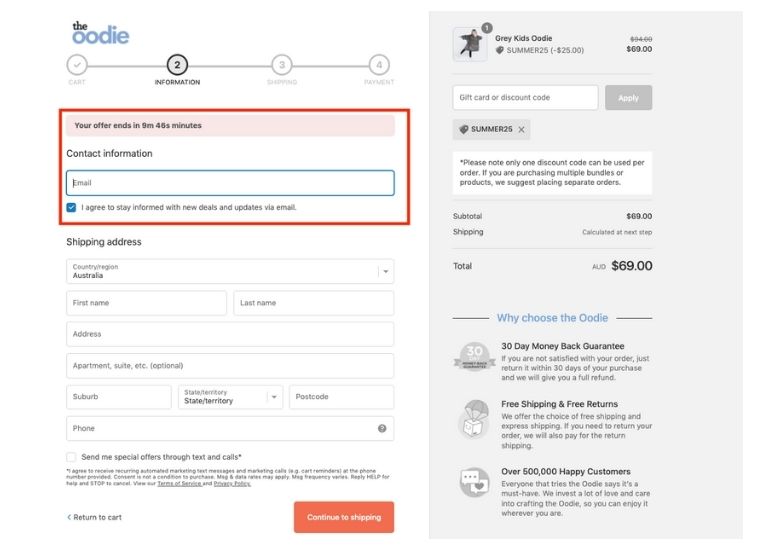This screenshot has height=550, width=770.
Task: Go to step 3 Shipping
Action: 282,65
